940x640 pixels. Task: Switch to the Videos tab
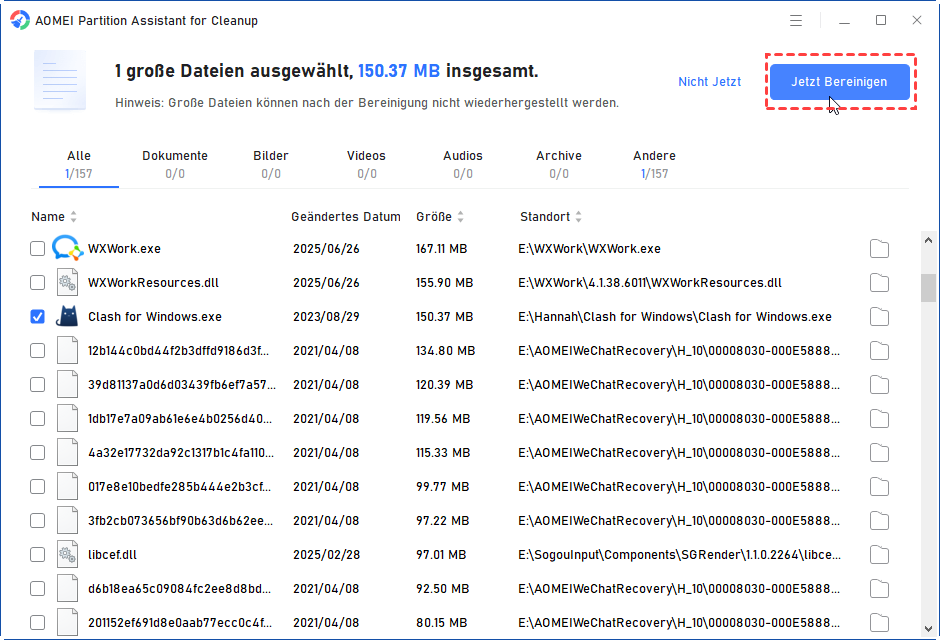click(366, 164)
